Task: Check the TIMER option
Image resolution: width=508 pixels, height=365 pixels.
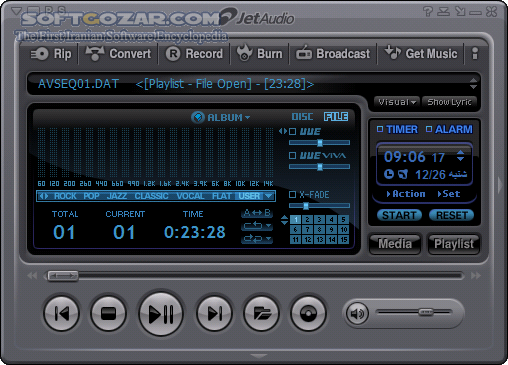Action: 380,129
